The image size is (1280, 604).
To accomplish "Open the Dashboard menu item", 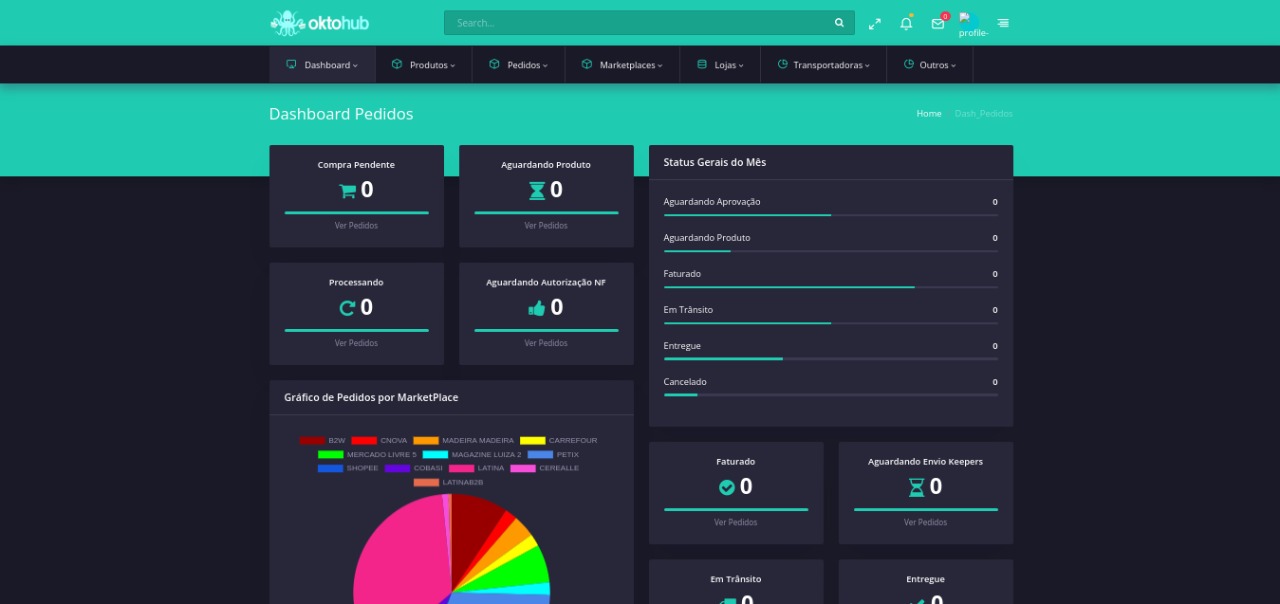I will 322,65.
